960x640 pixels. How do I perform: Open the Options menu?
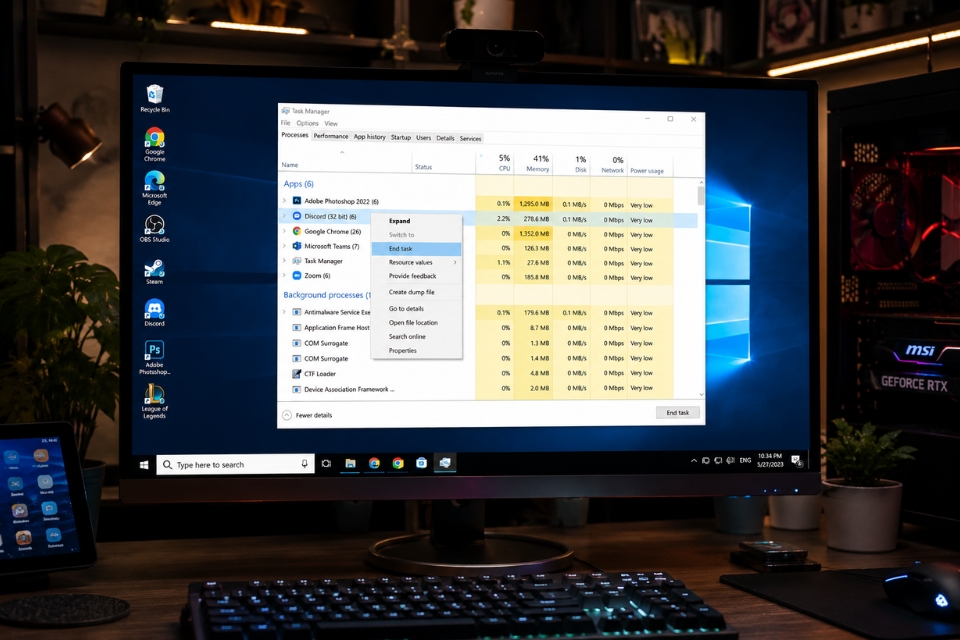point(307,123)
